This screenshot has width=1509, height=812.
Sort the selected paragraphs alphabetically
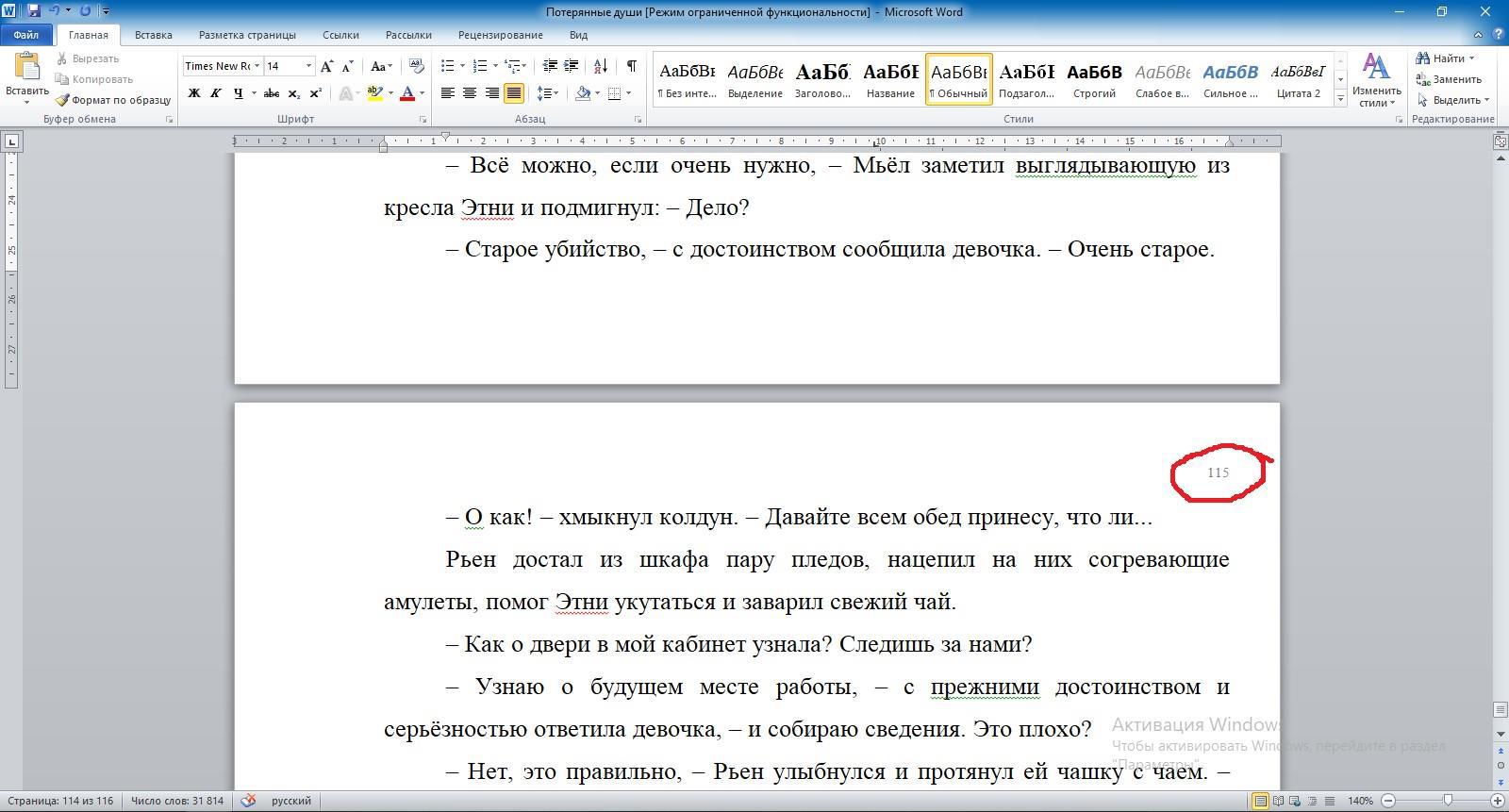point(600,66)
